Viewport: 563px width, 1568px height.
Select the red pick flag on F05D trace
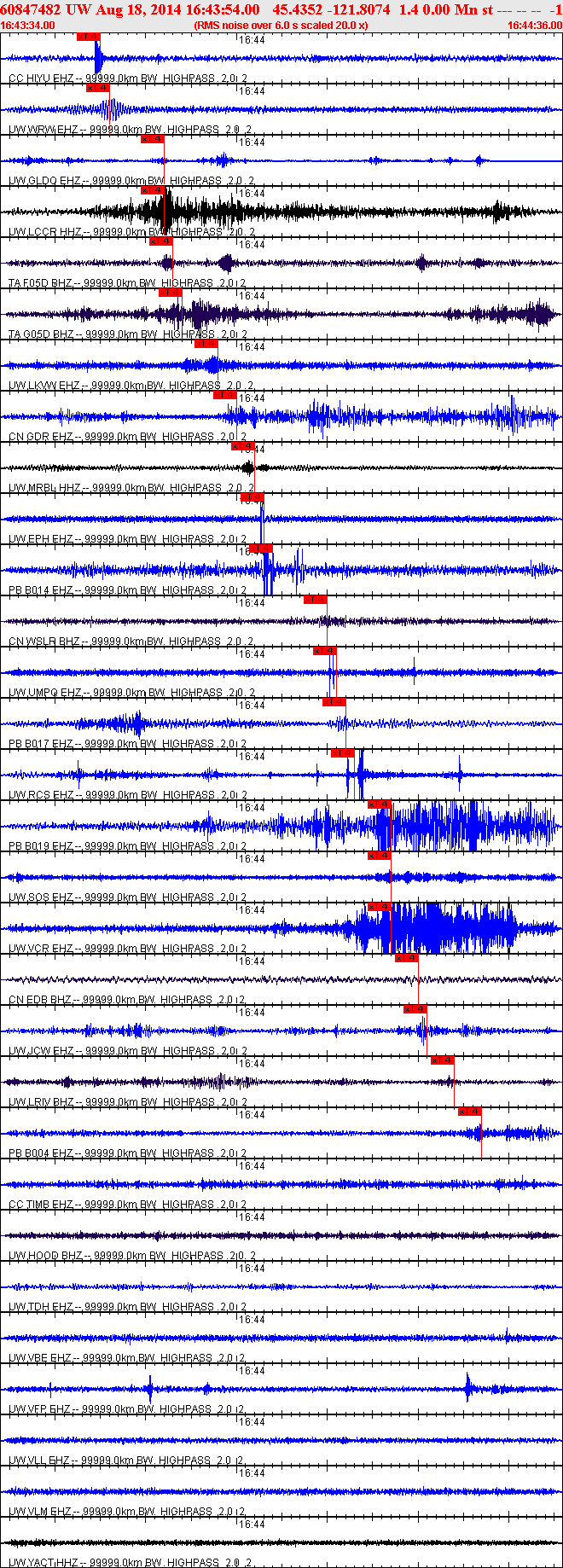pyautogui.click(x=161, y=241)
